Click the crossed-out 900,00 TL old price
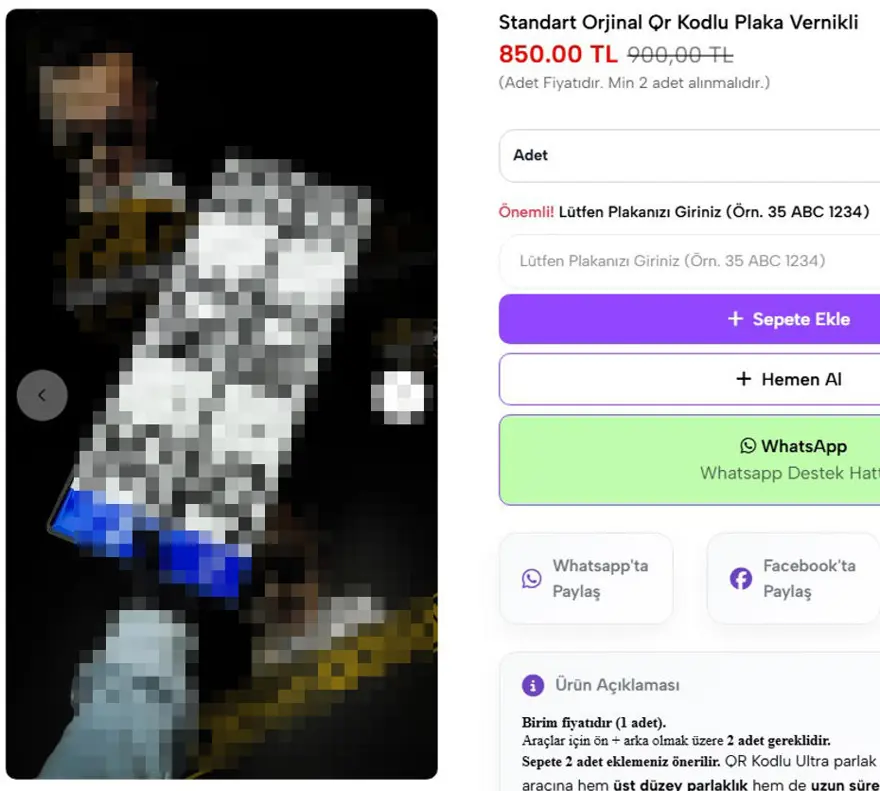The height and width of the screenshot is (791, 880). coord(680,55)
